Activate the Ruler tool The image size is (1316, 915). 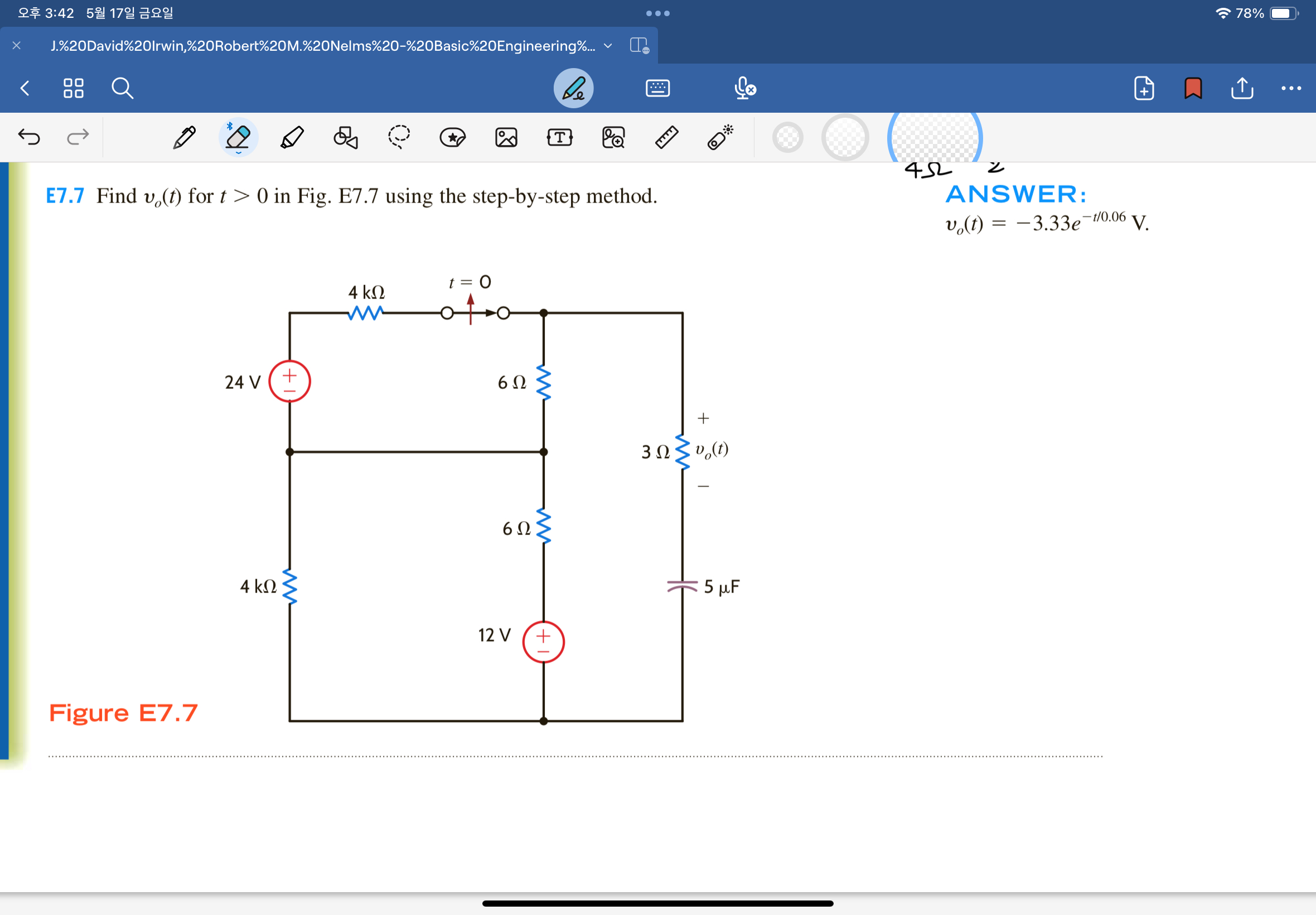pos(666,138)
